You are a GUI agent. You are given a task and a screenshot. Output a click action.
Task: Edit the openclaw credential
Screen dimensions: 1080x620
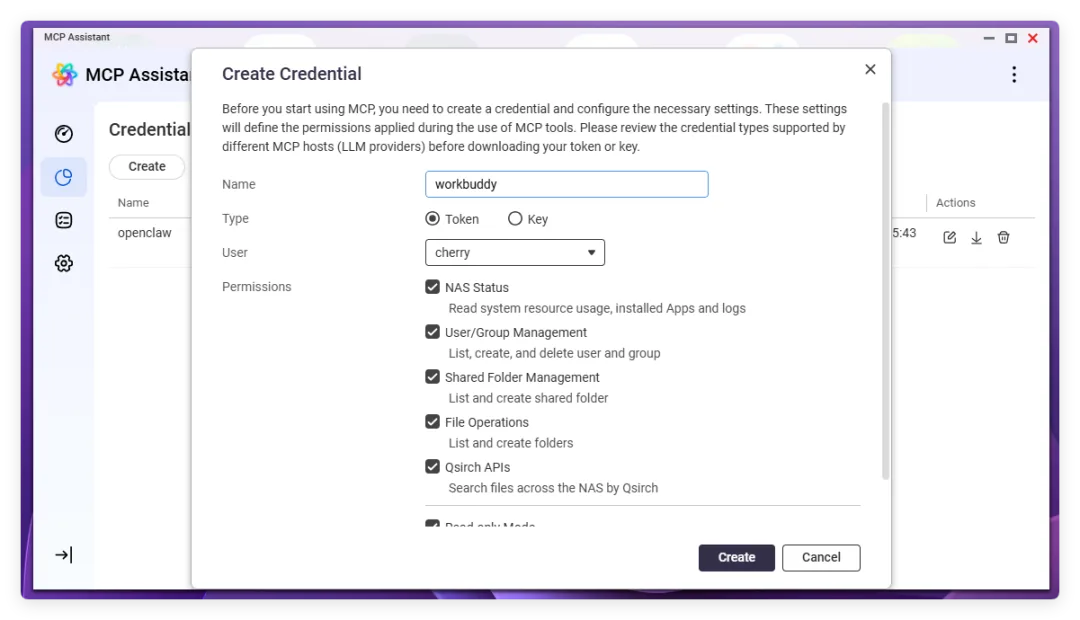949,238
